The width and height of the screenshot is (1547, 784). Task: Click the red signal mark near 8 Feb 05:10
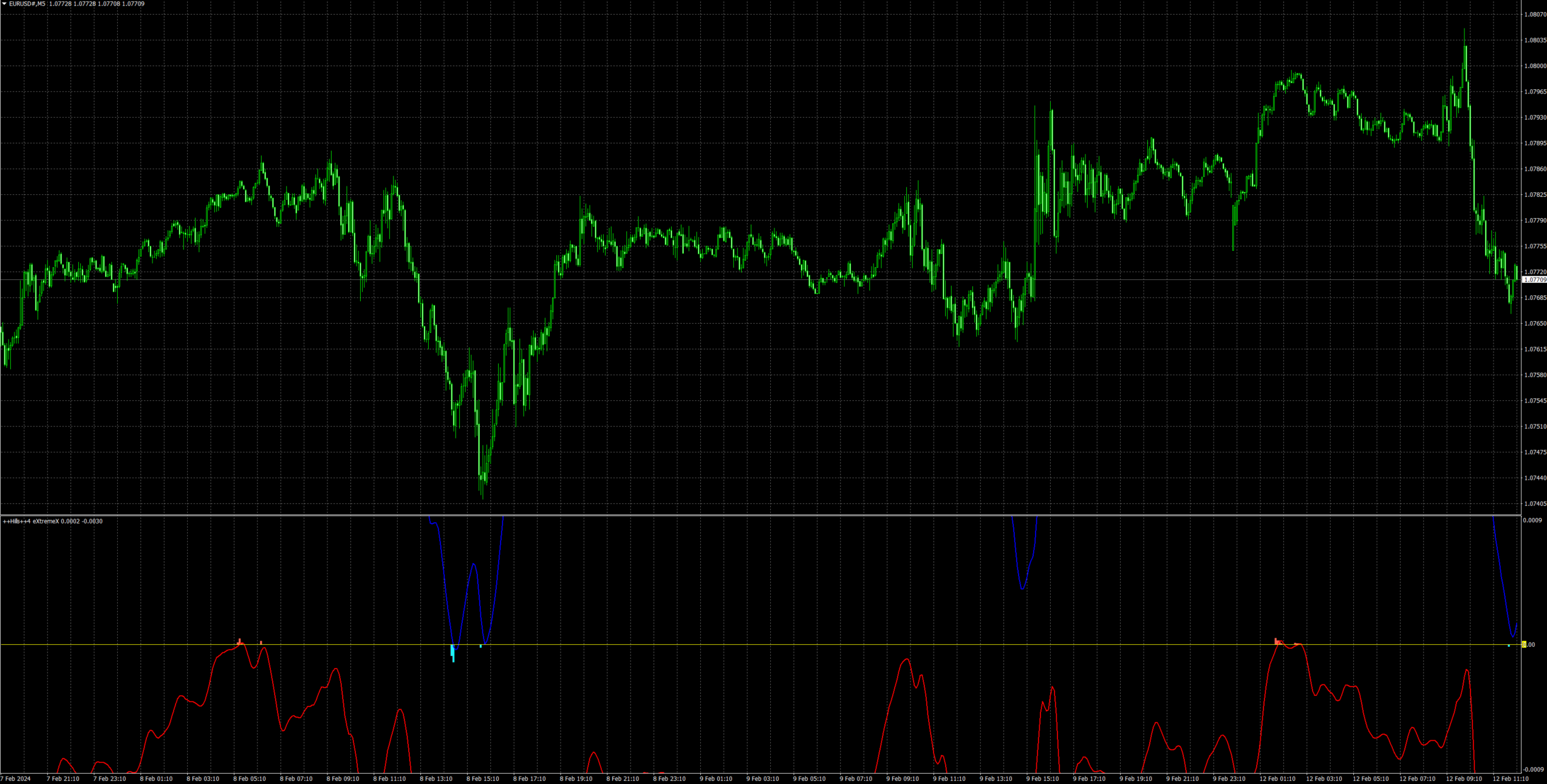pyautogui.click(x=240, y=641)
